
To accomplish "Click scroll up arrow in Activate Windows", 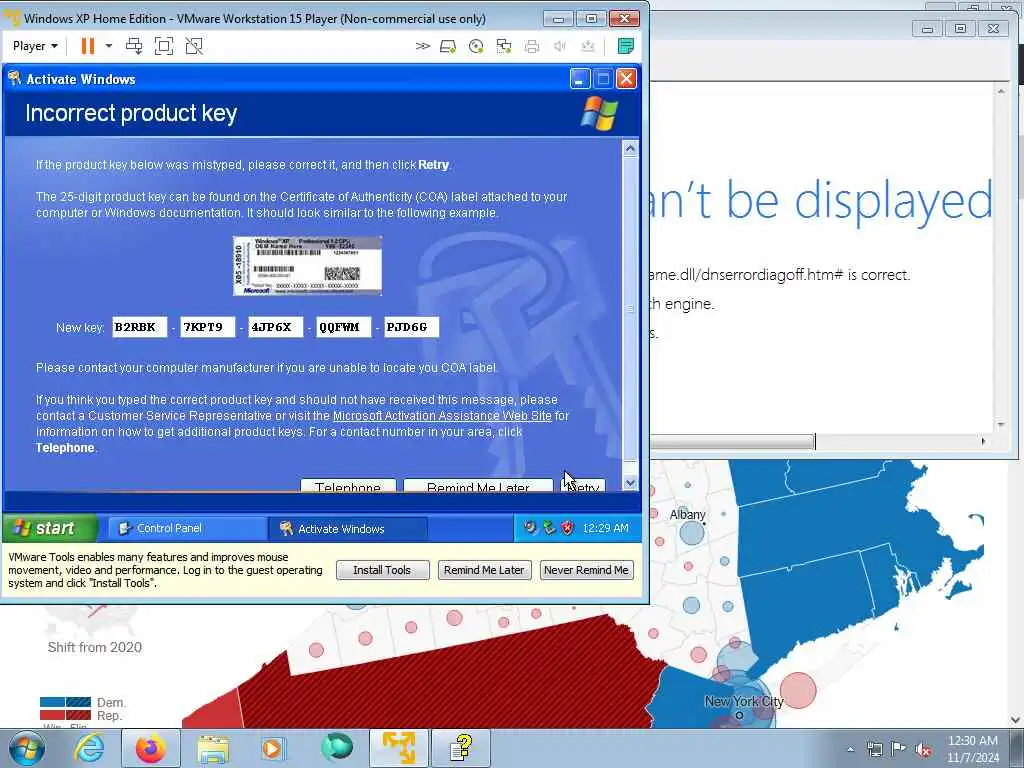I will [x=630, y=148].
